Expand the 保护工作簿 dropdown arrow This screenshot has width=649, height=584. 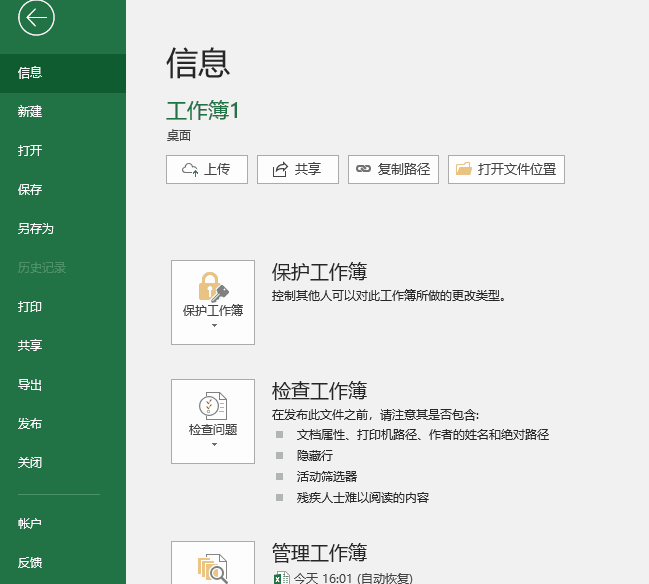[x=214, y=326]
